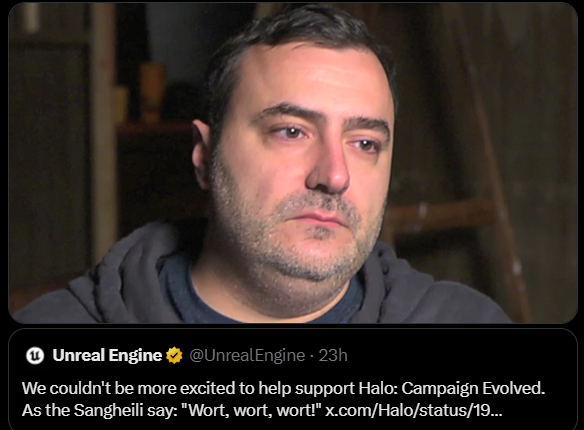
Task: Click the man's face in the image
Action: (298, 164)
